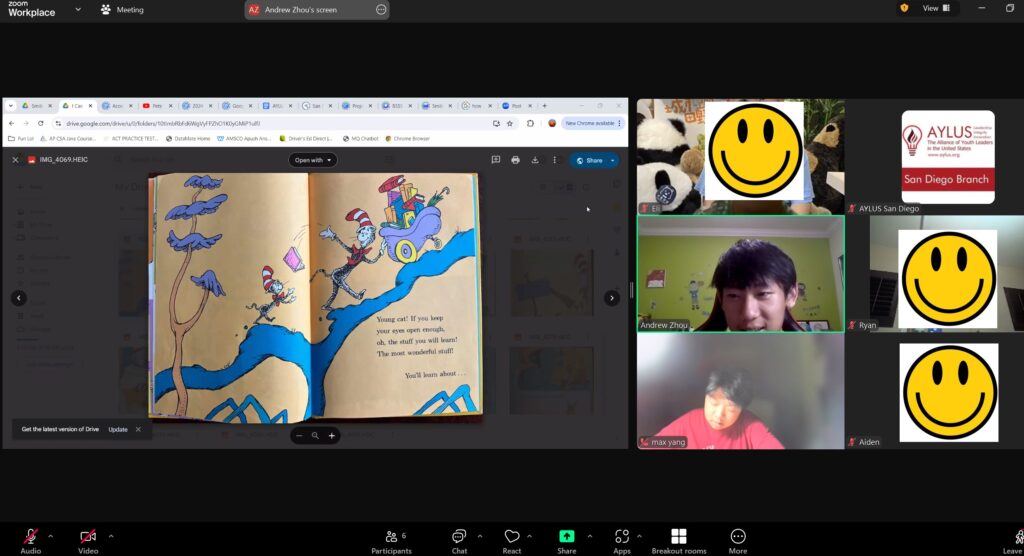Select Ryan's video tile

pyautogui.click(x=936, y=274)
